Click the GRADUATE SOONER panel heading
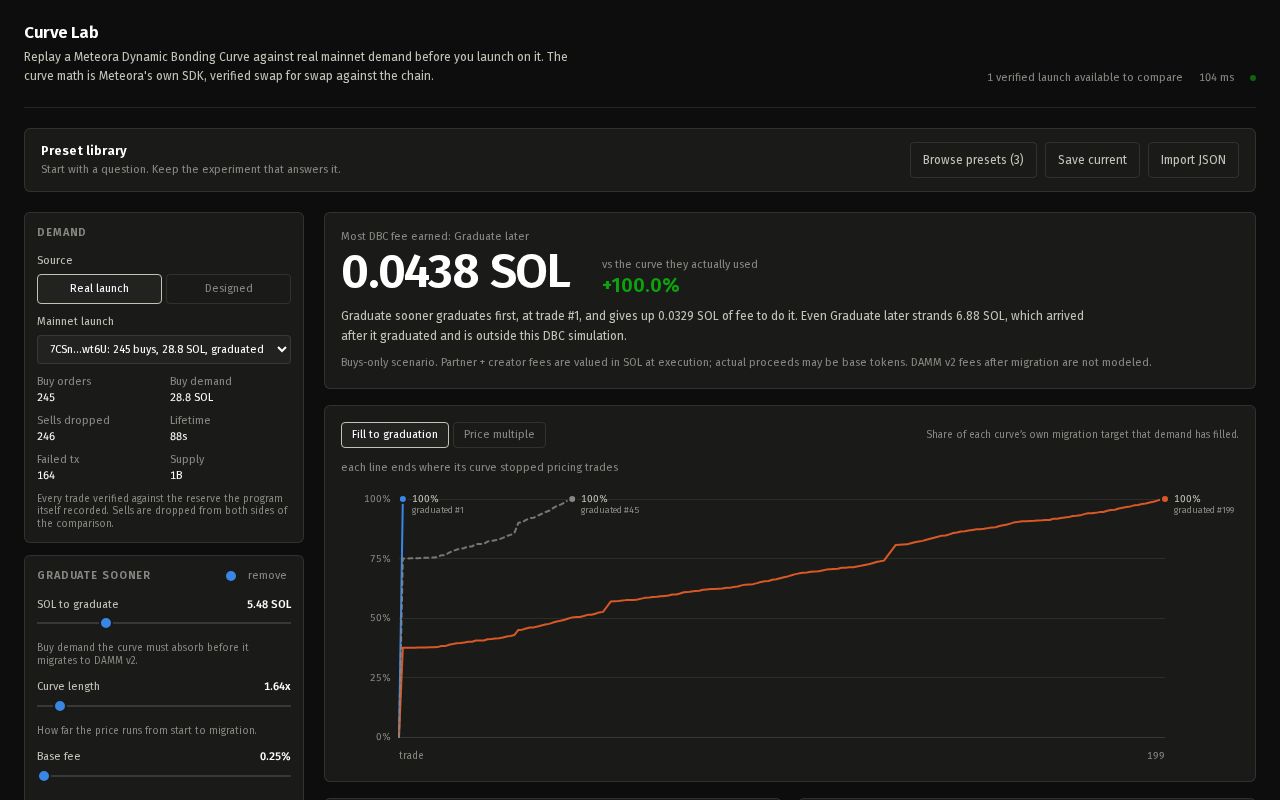The width and height of the screenshot is (1280, 800). point(94,576)
